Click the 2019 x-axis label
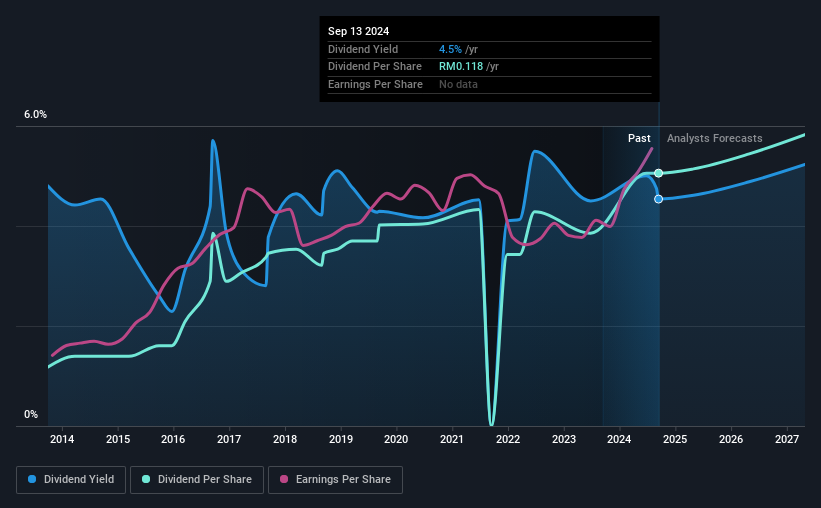This screenshot has width=821, height=508. click(341, 439)
